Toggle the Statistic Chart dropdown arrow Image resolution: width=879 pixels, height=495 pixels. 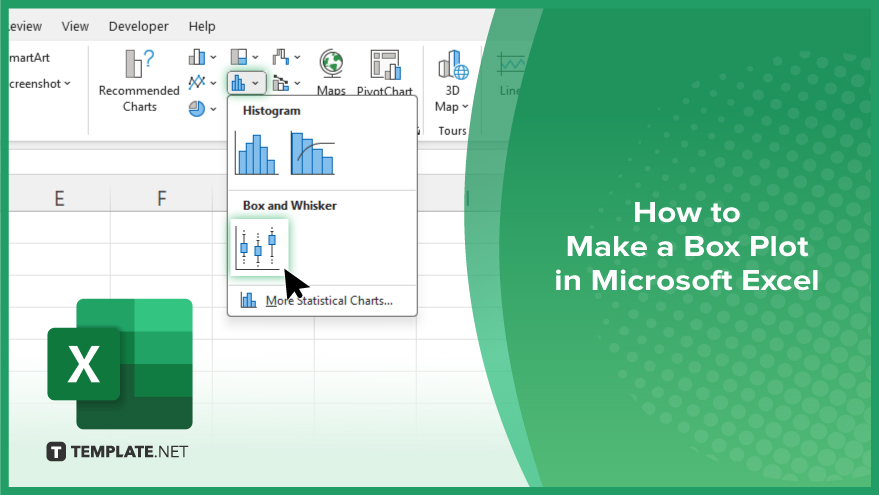(x=256, y=83)
